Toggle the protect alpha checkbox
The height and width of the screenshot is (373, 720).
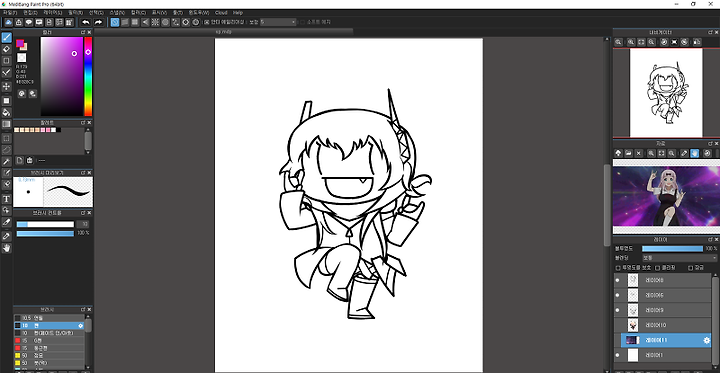point(618,268)
